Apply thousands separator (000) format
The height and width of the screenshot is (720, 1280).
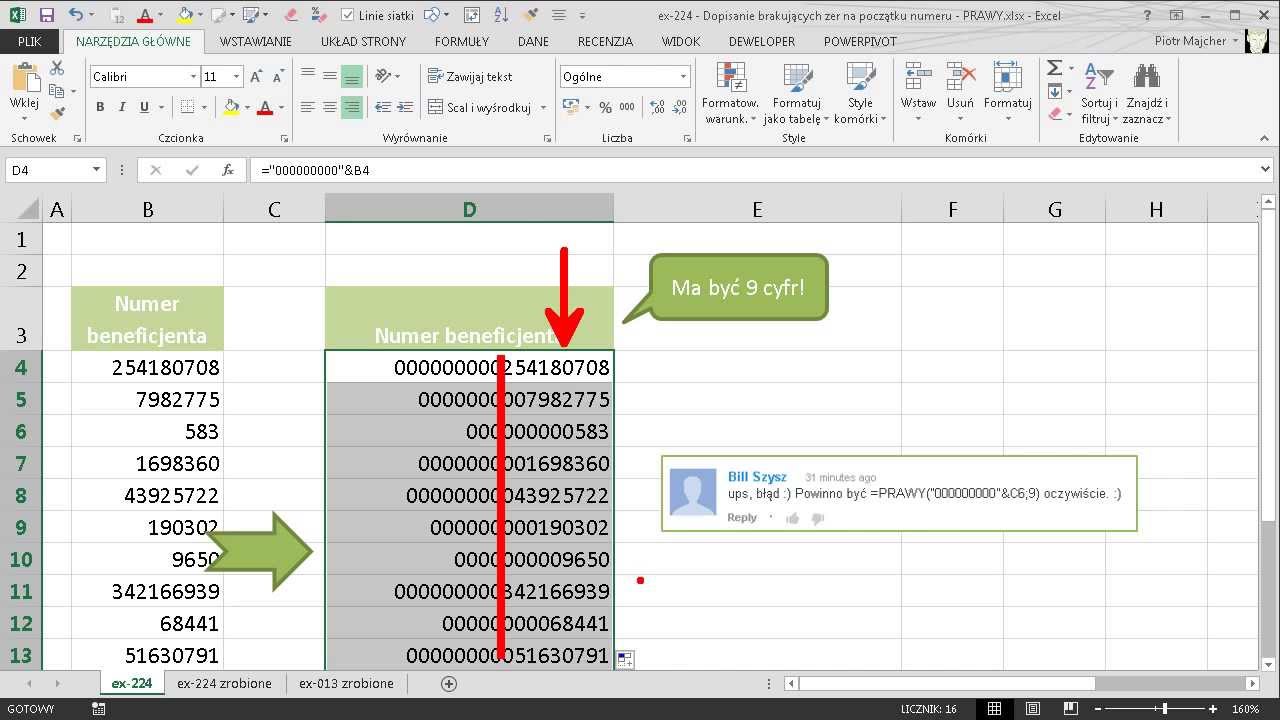point(627,107)
